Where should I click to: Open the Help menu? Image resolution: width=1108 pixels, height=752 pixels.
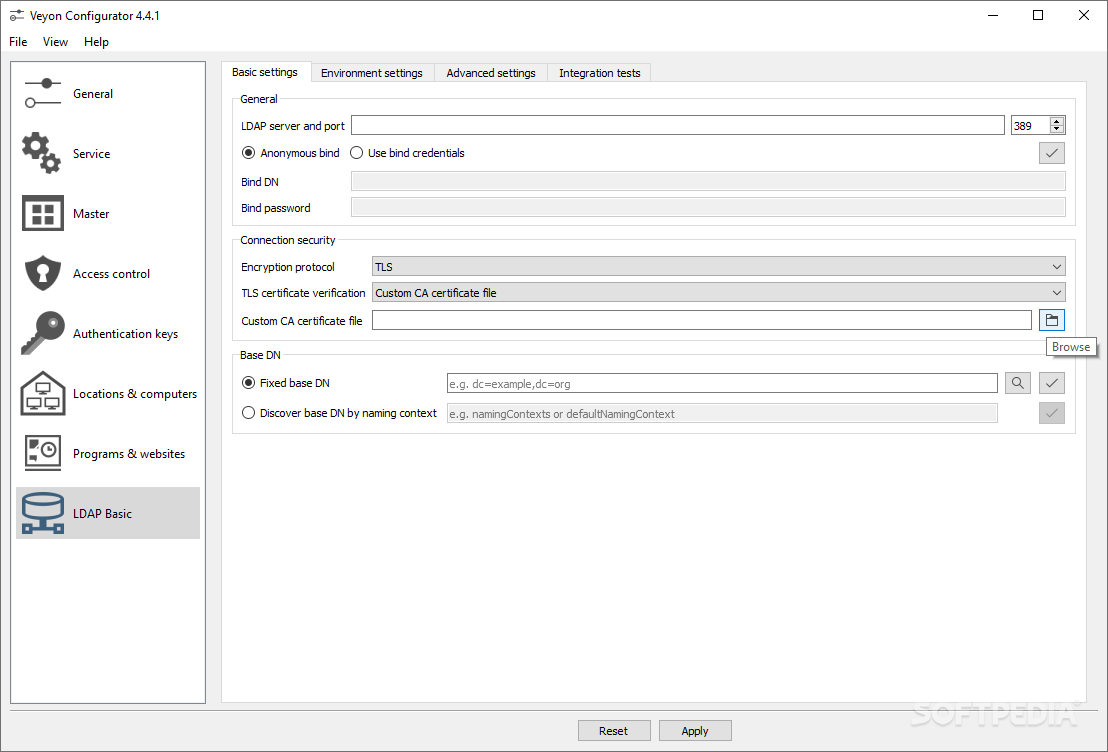[96, 42]
